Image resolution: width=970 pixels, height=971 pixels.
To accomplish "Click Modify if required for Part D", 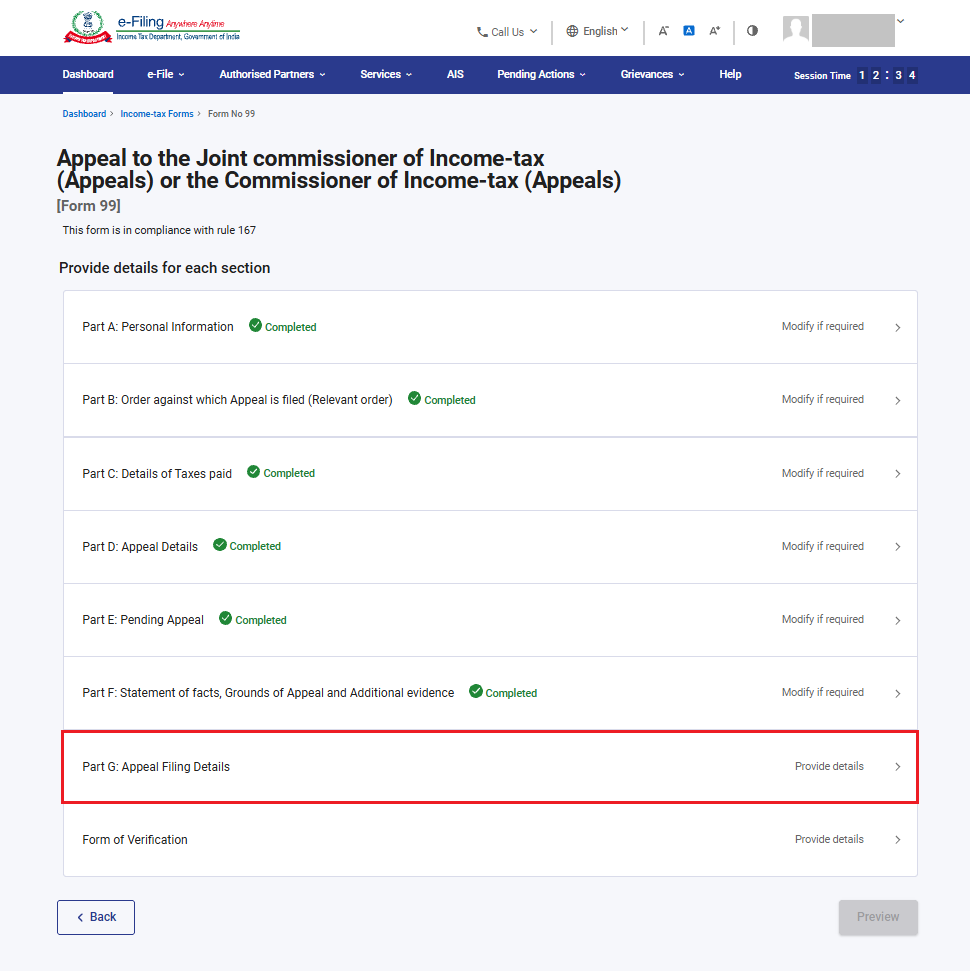I will coord(823,546).
